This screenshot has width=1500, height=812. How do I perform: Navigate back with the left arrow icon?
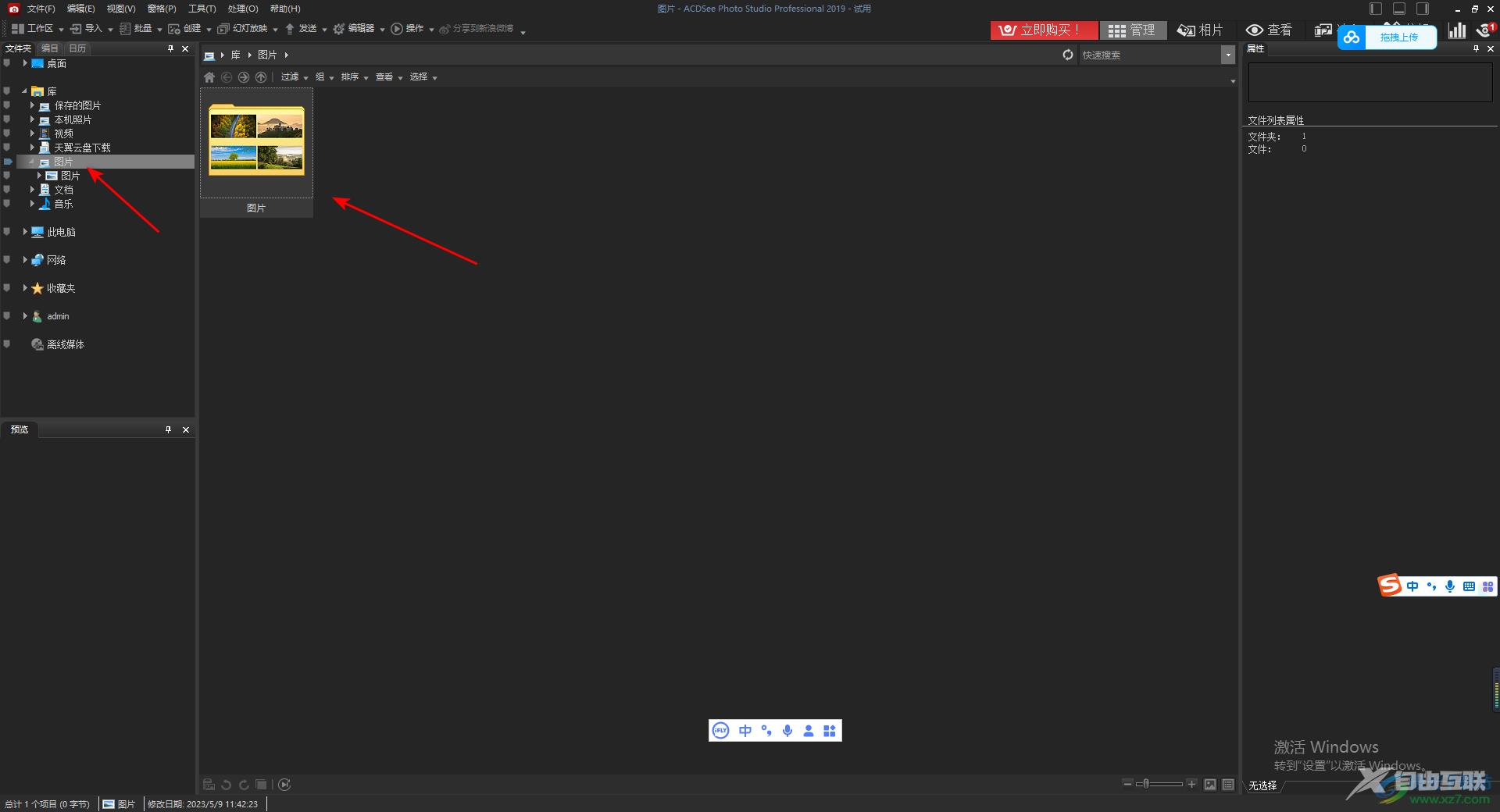coord(227,77)
